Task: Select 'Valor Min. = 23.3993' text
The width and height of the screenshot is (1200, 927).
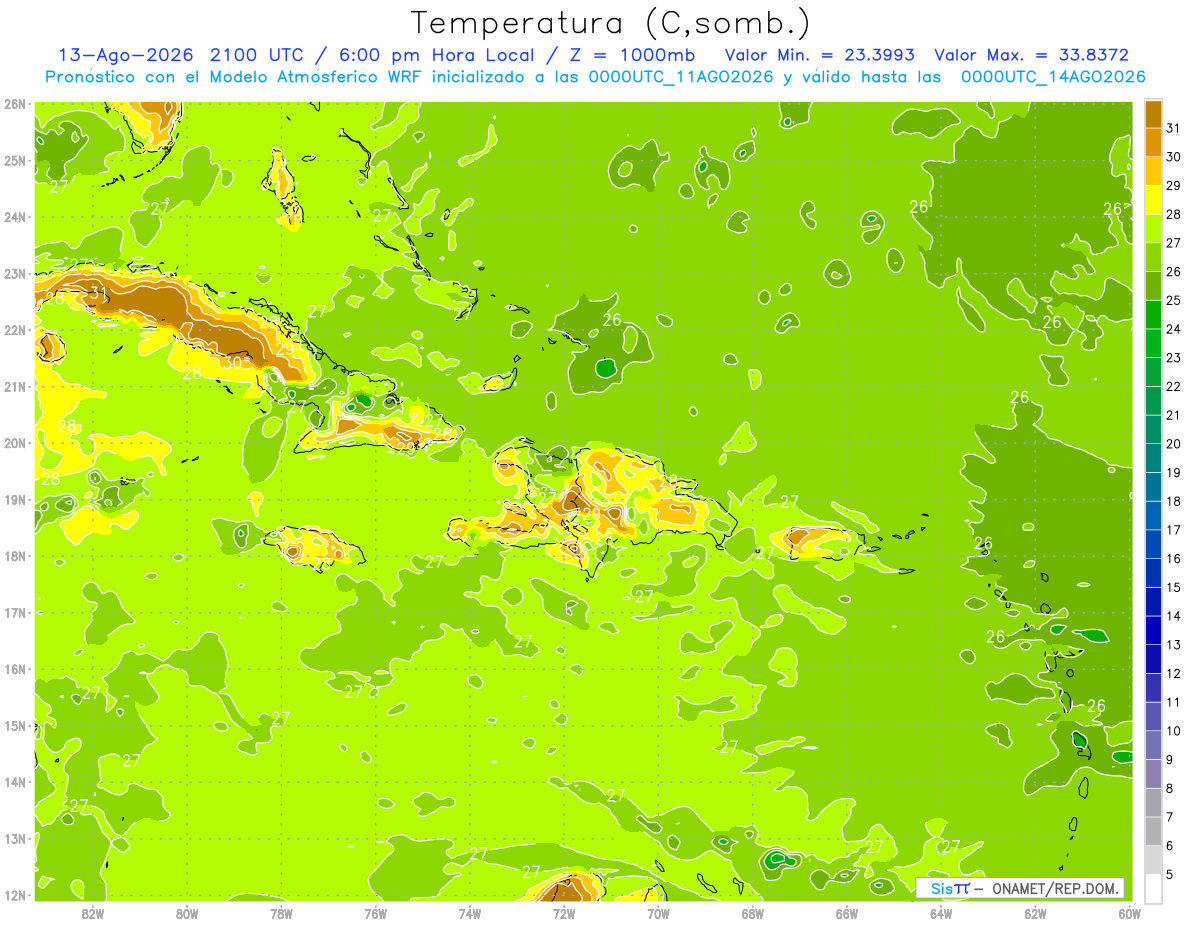Action: tap(820, 55)
